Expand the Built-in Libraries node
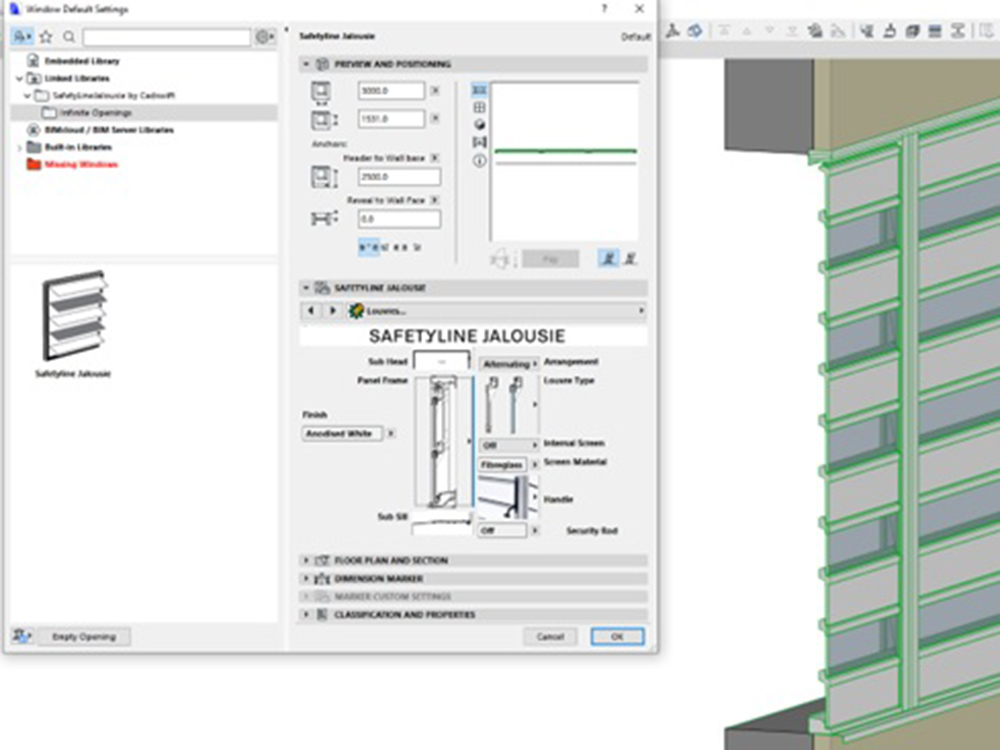Image resolution: width=1000 pixels, height=750 pixels. 18,147
